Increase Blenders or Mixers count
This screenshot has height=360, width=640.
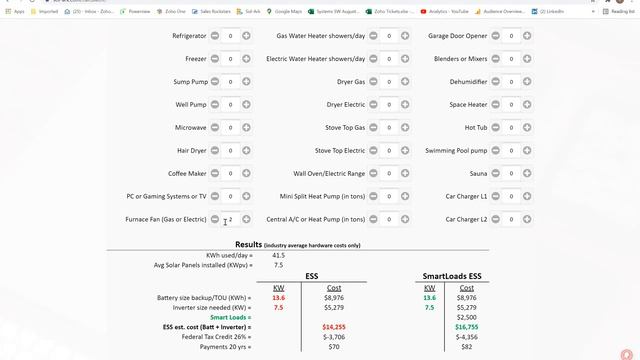point(527,59)
